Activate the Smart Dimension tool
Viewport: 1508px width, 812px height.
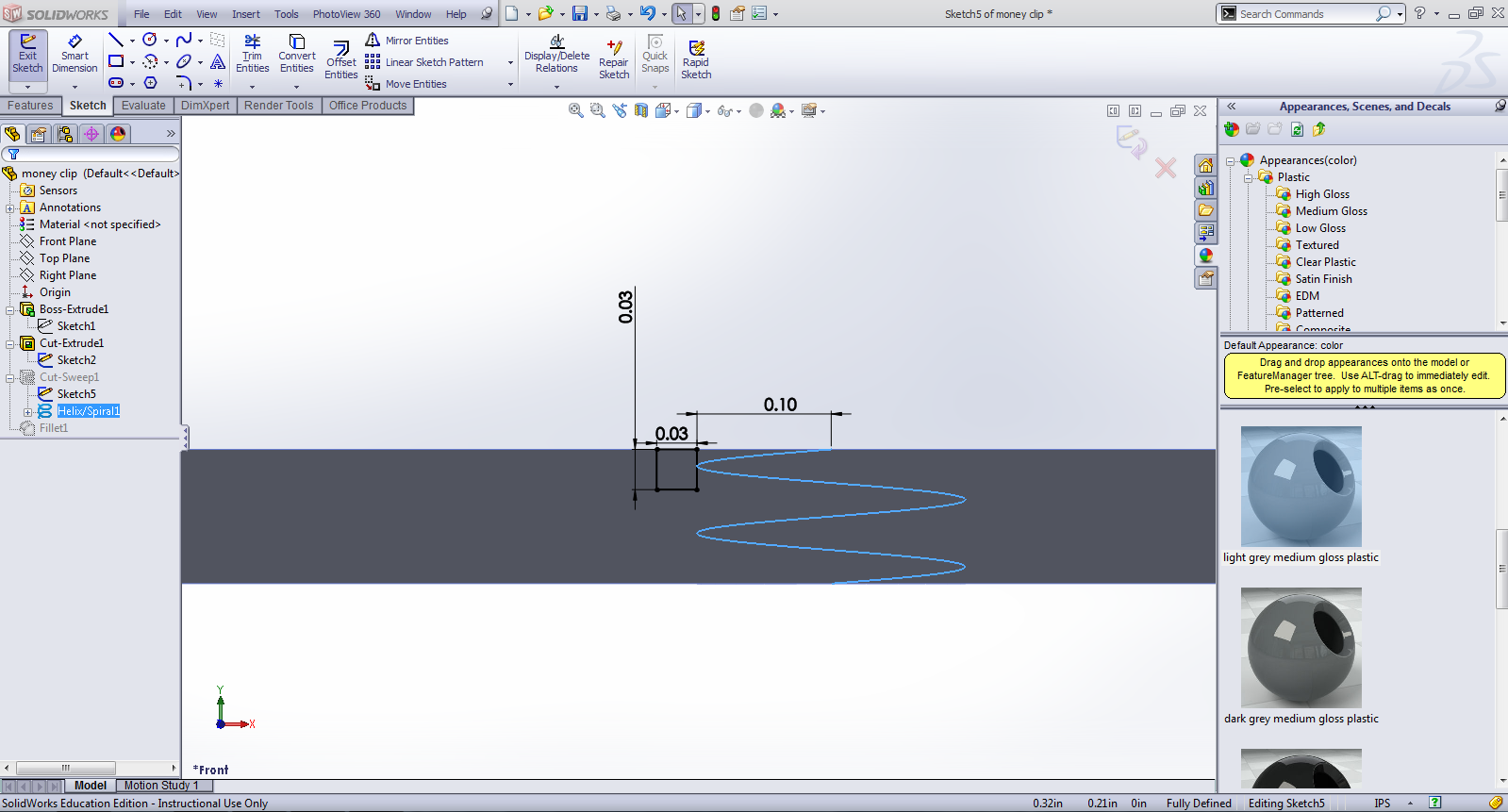click(75, 55)
